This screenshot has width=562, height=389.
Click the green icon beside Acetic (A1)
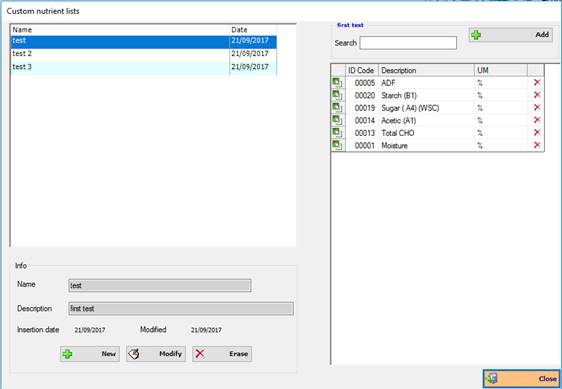pos(337,120)
